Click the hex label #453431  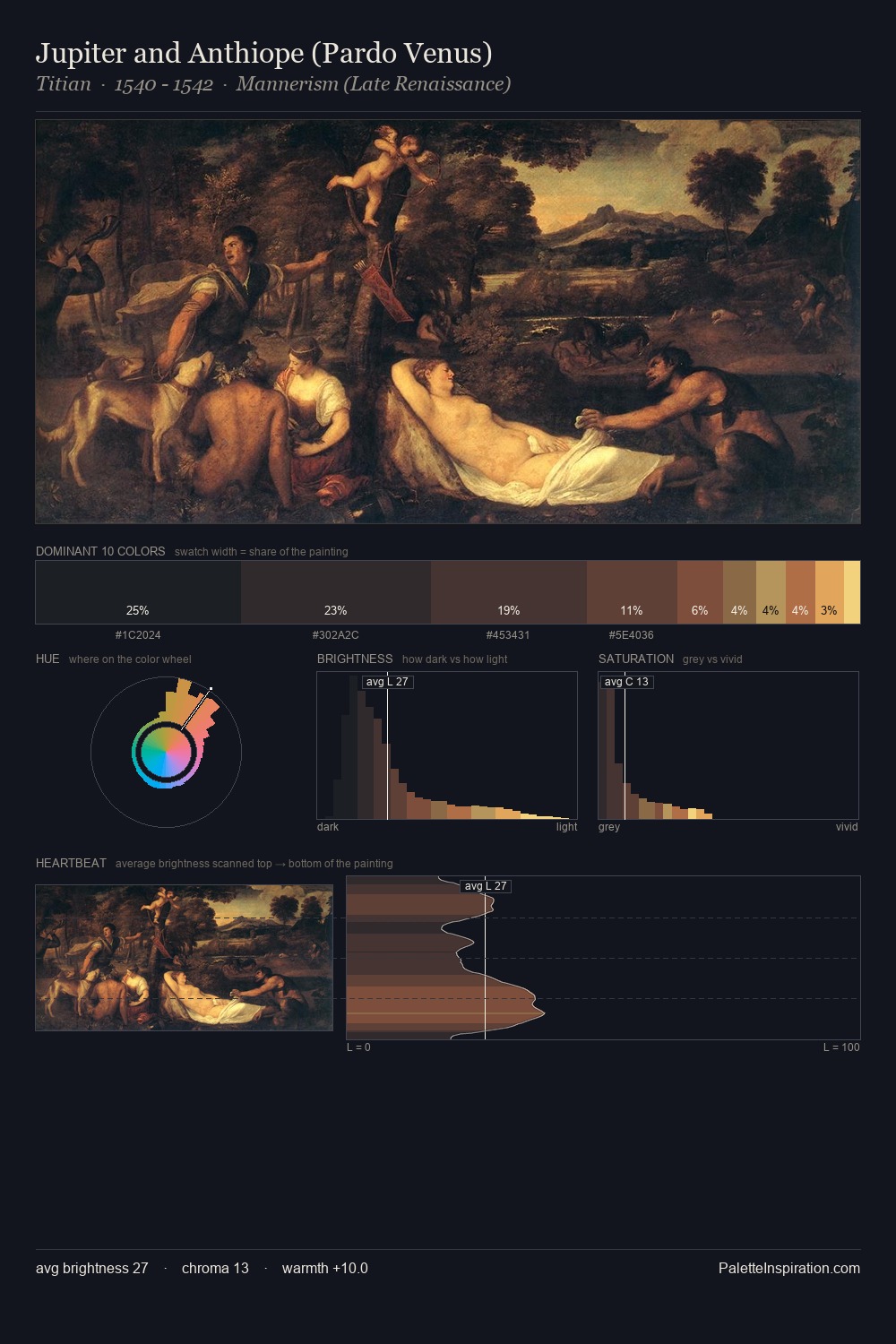pos(508,635)
